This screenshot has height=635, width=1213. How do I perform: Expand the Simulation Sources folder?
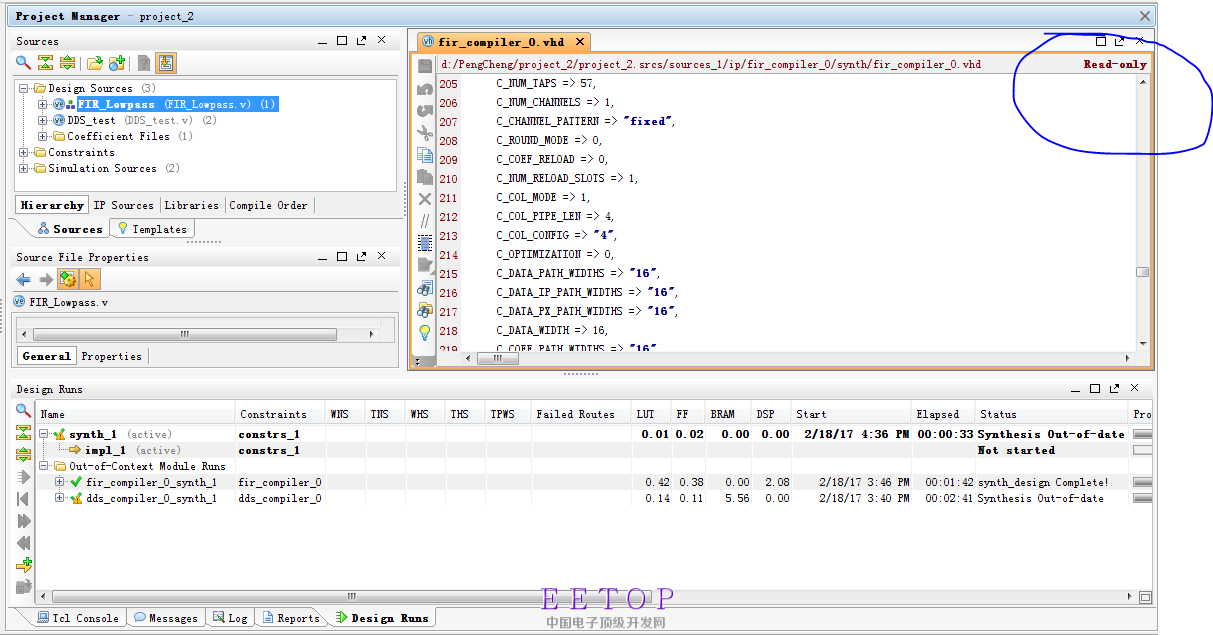click(24, 169)
